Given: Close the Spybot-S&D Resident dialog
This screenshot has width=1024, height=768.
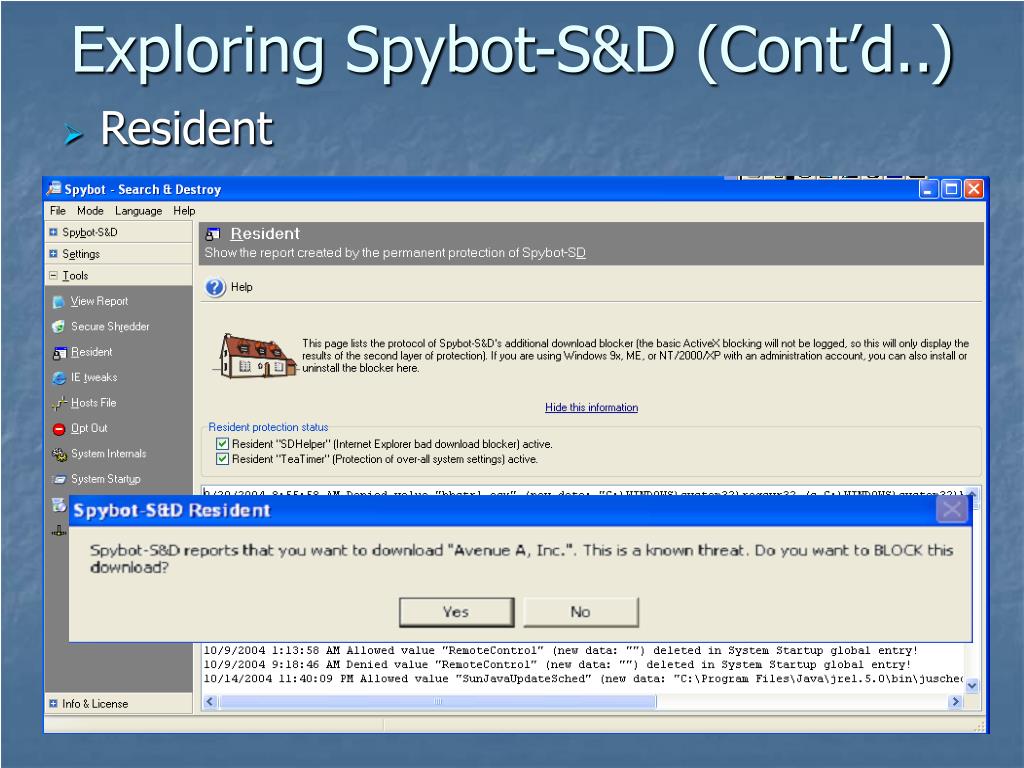Looking at the screenshot, I should coord(952,509).
